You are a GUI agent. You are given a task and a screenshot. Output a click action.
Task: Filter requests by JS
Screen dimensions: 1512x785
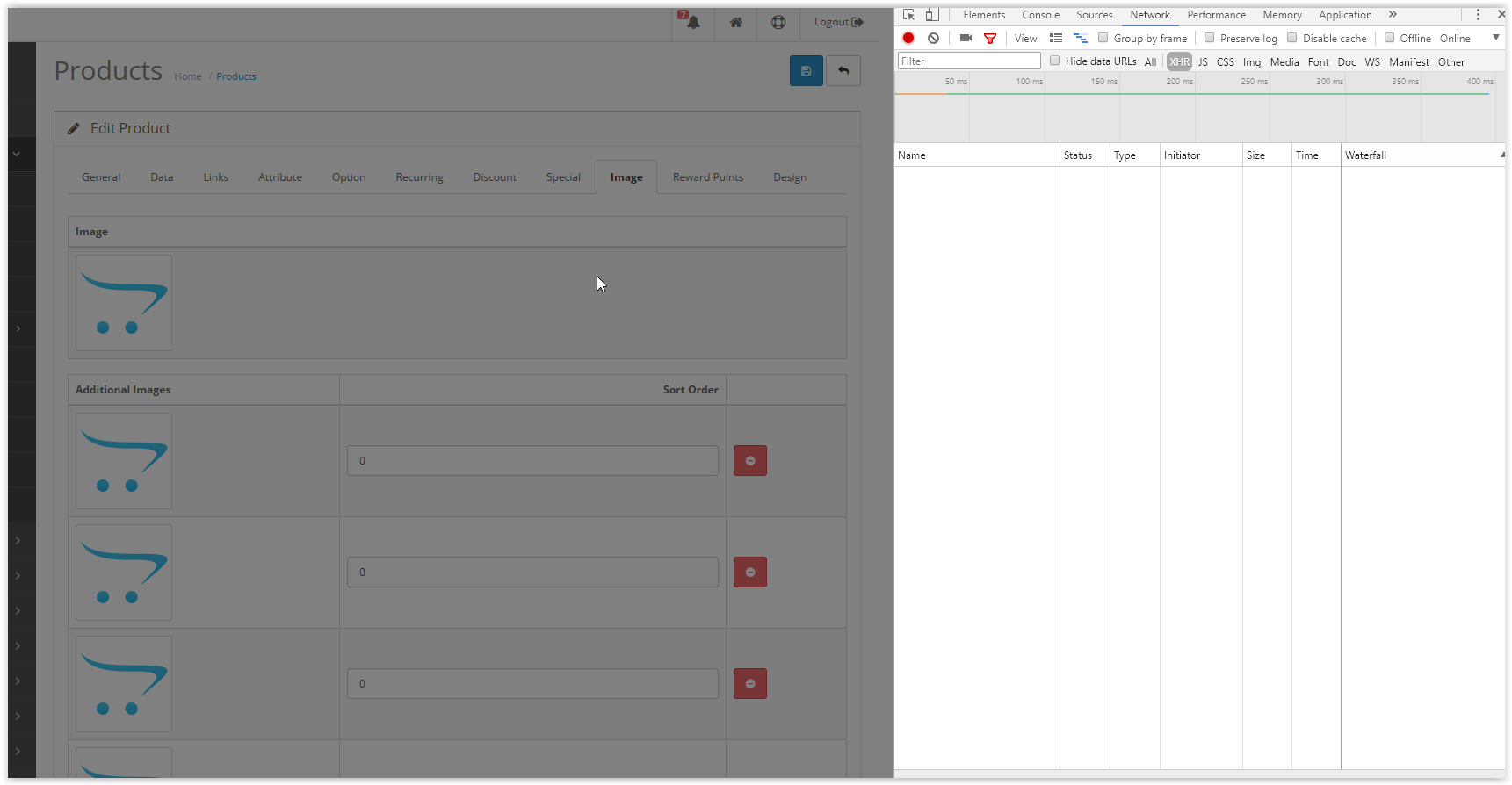coord(1203,62)
